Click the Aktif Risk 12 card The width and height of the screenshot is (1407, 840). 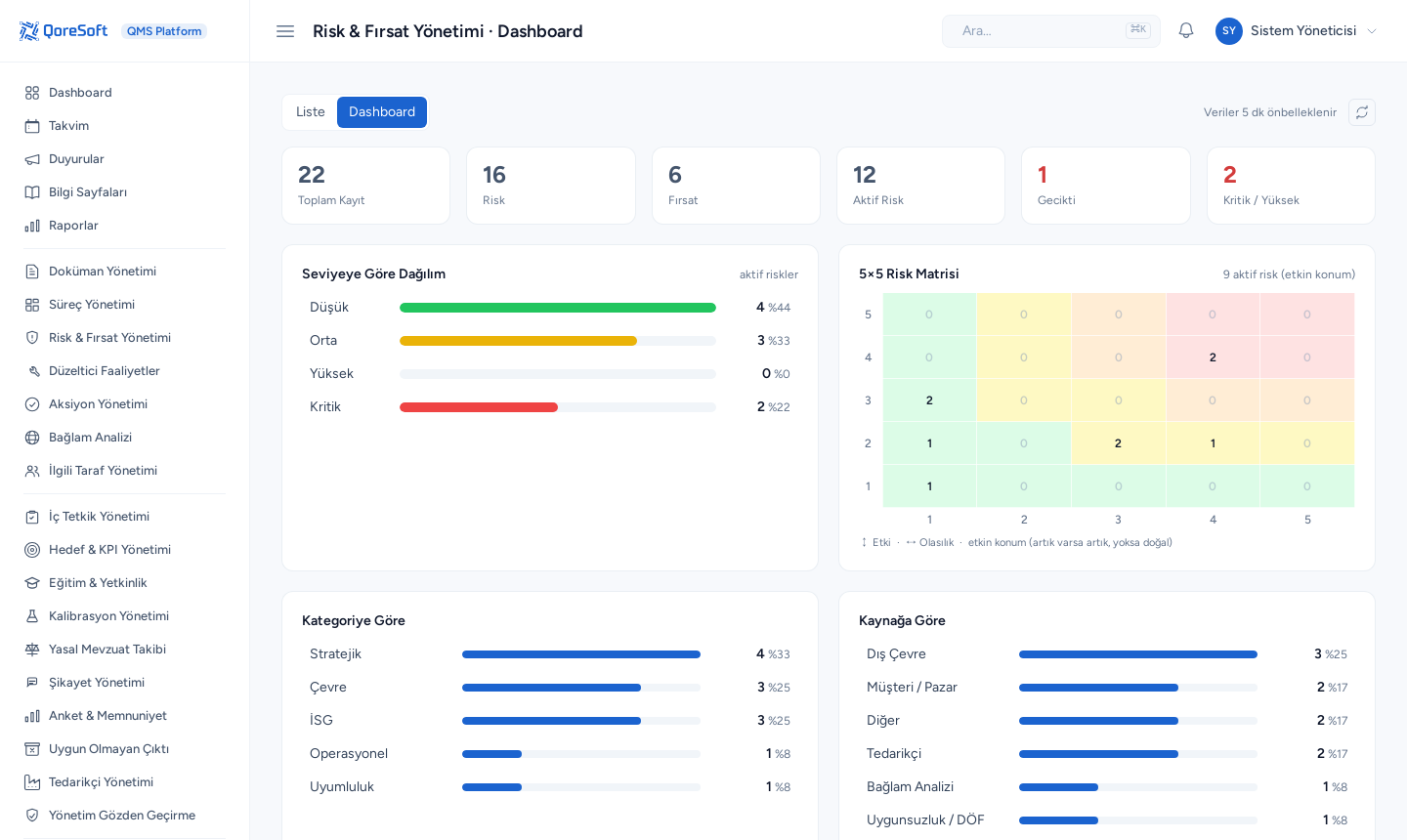click(x=920, y=186)
